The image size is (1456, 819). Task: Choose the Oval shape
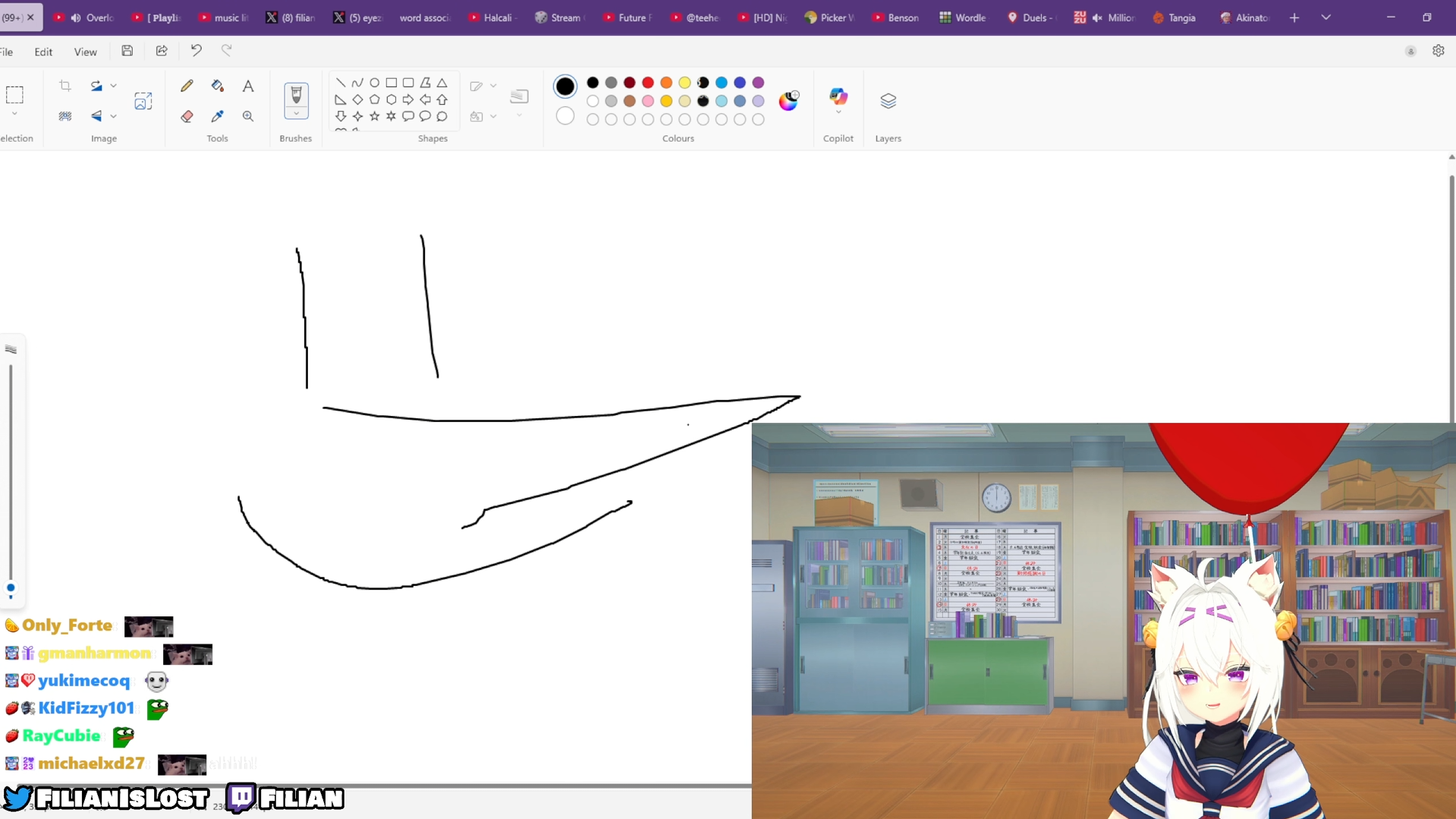point(375,83)
